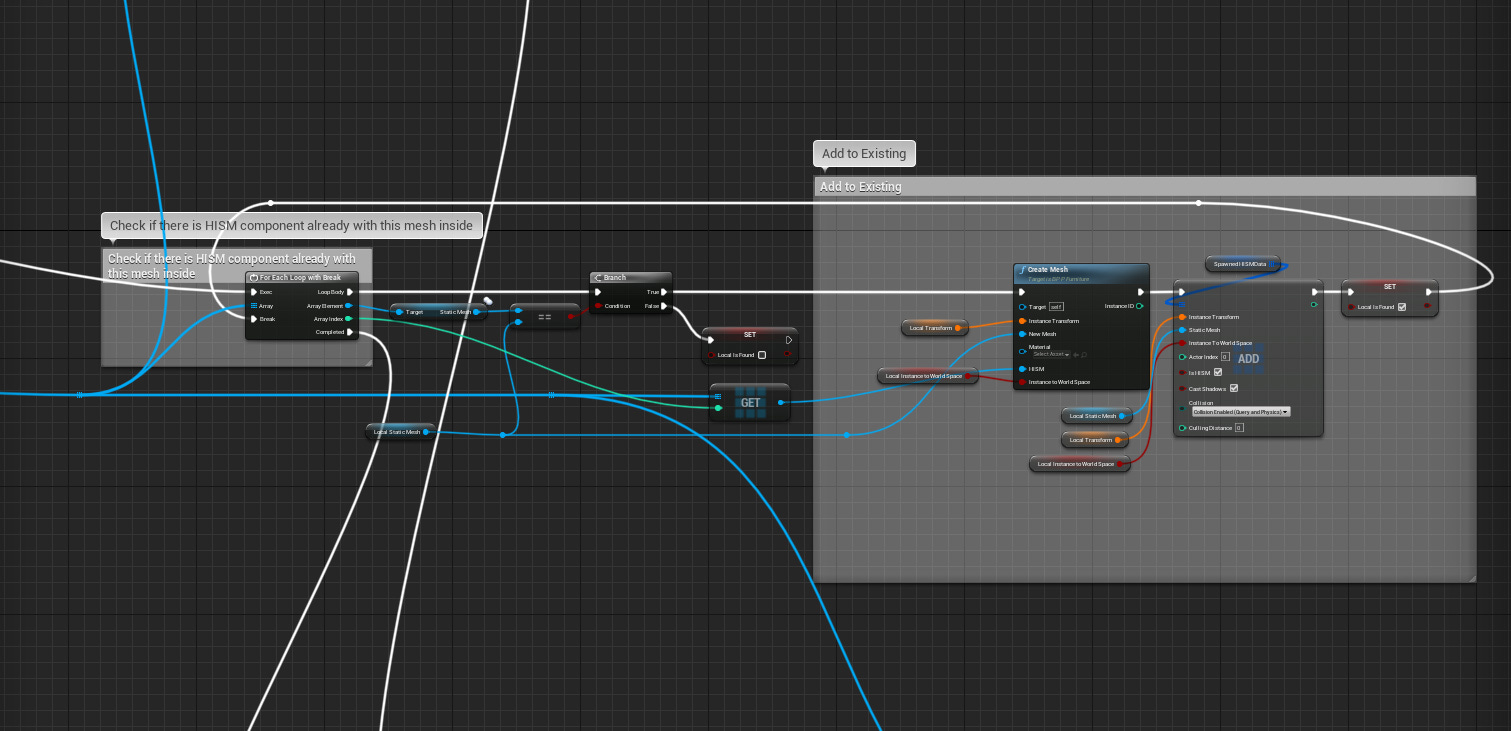The height and width of the screenshot is (731, 1511).
Task: Click the orange Local Transform variable node
Action: click(x=934, y=328)
